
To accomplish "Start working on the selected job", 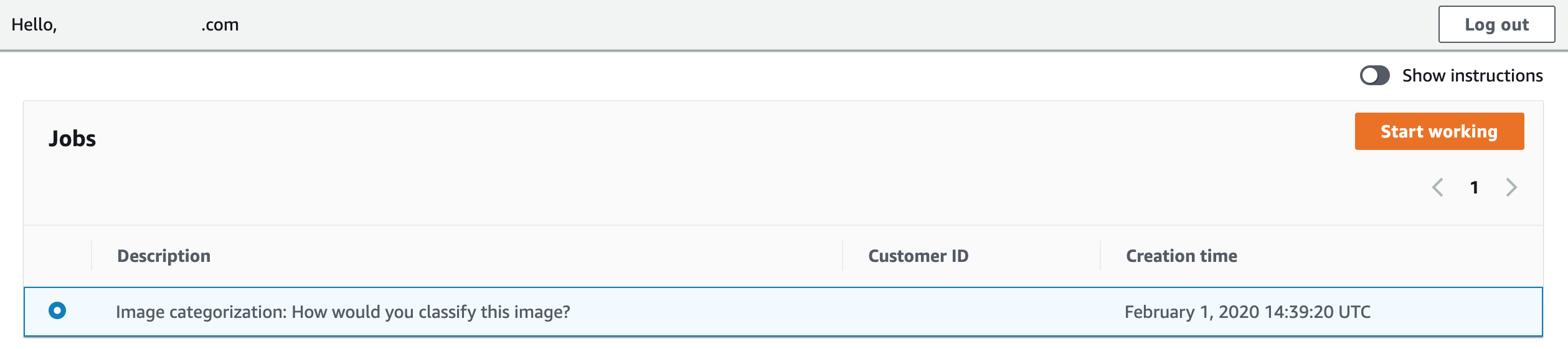I will click(x=1439, y=131).
